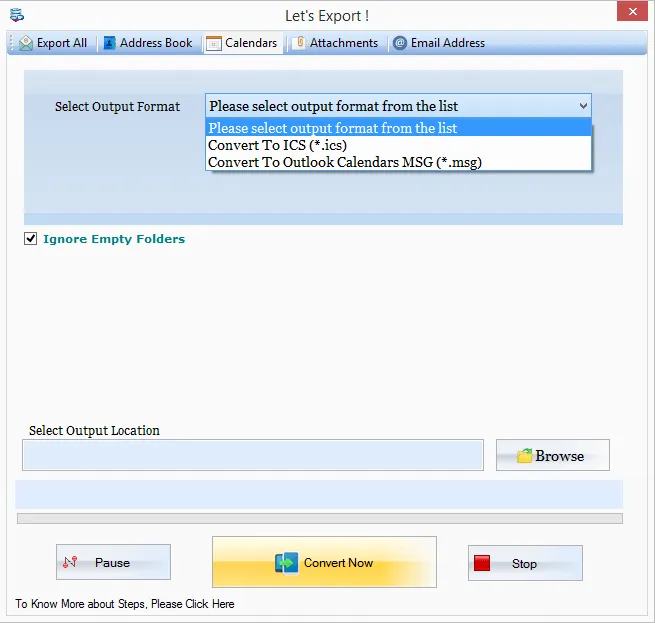Open 'To Know More about Steps' link
Screen dimensions: 655x623
pyautogui.click(x=125, y=604)
